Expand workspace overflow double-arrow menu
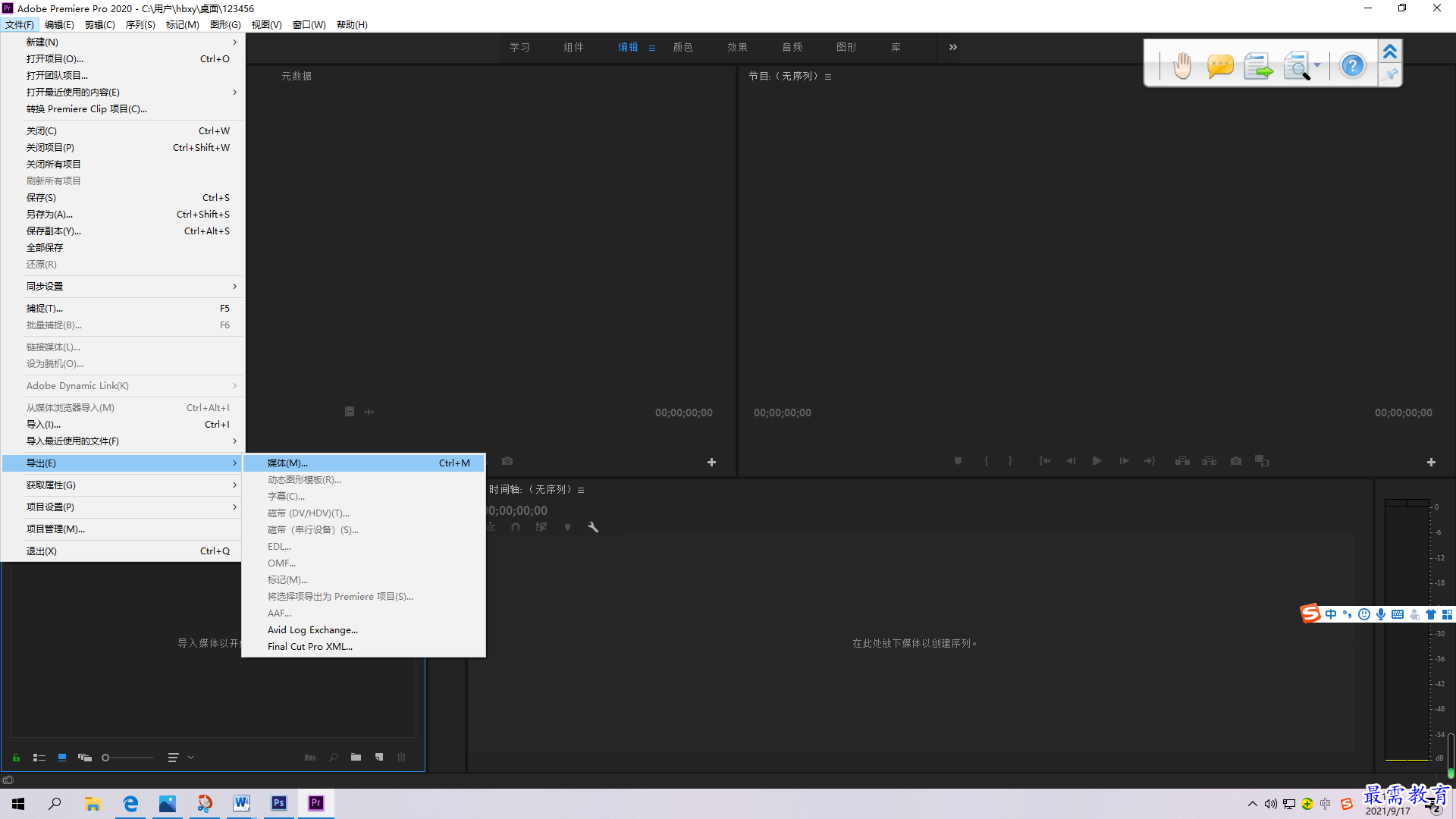The image size is (1456, 819). 953,47
